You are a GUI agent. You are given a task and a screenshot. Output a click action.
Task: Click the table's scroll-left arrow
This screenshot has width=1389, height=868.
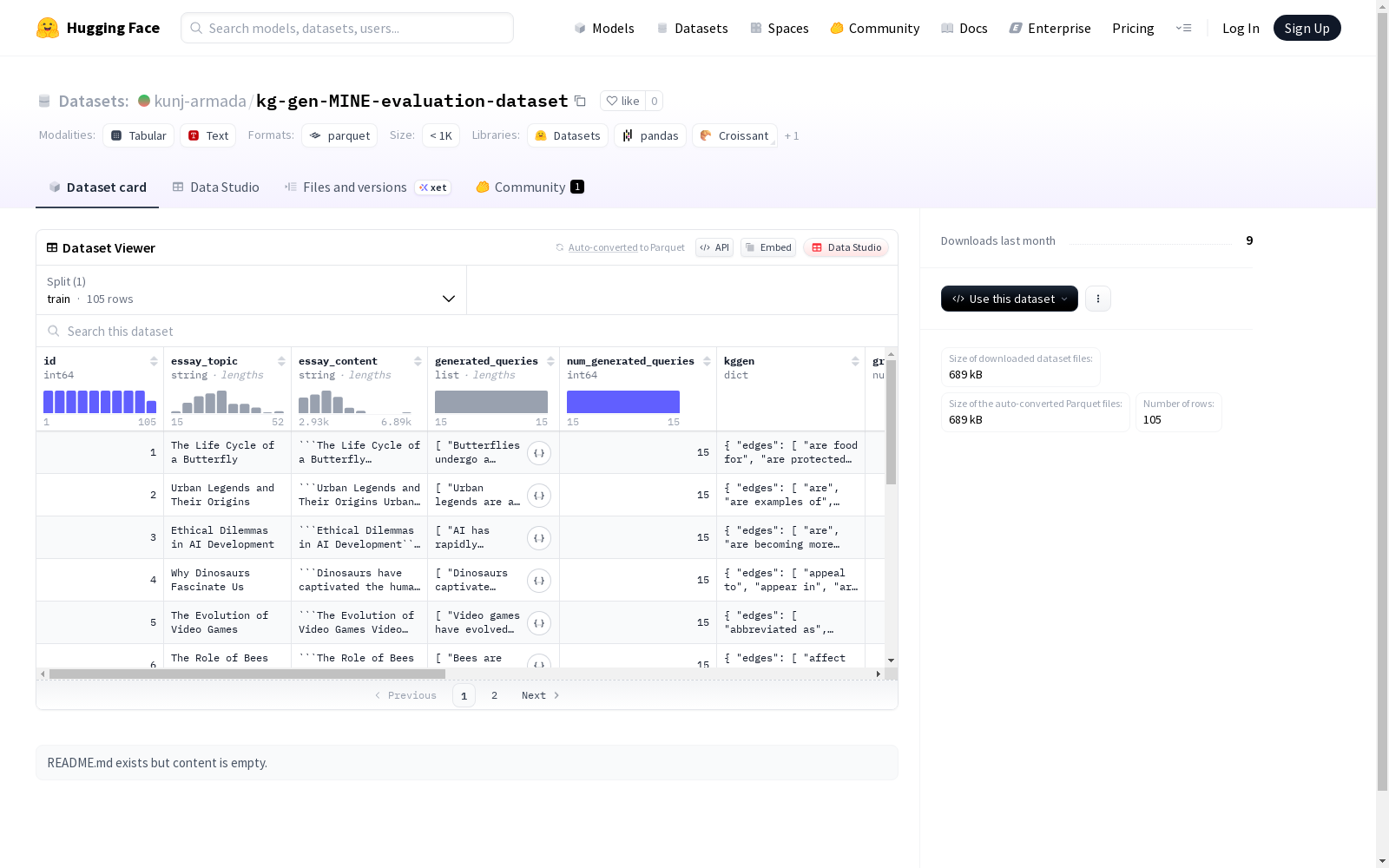tap(43, 674)
